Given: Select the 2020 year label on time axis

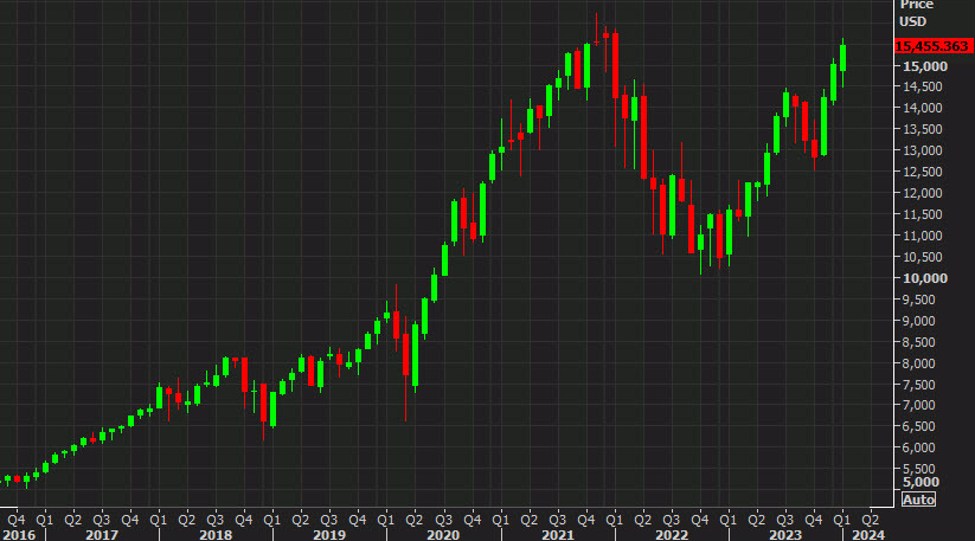Looking at the screenshot, I should point(443,535).
